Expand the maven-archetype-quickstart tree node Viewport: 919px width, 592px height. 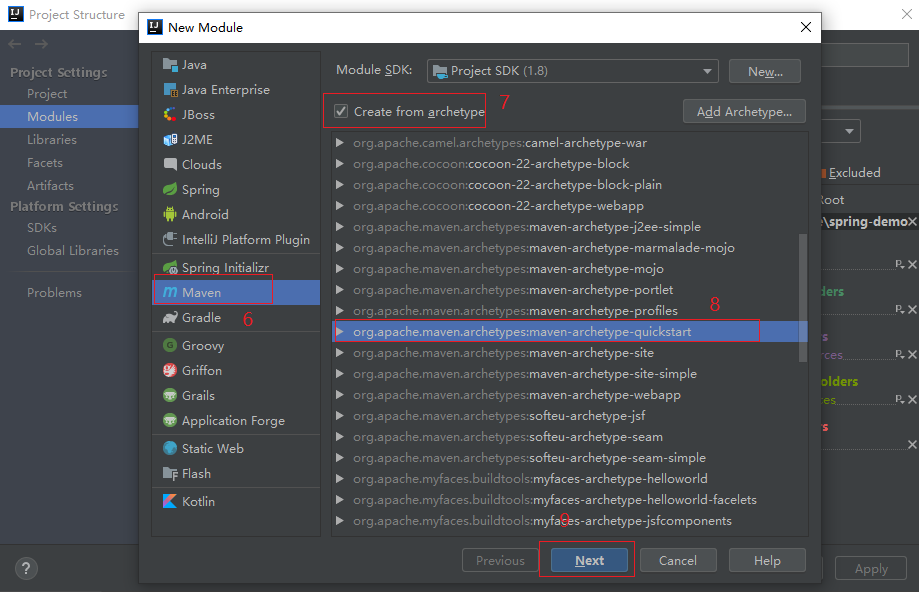click(x=340, y=332)
